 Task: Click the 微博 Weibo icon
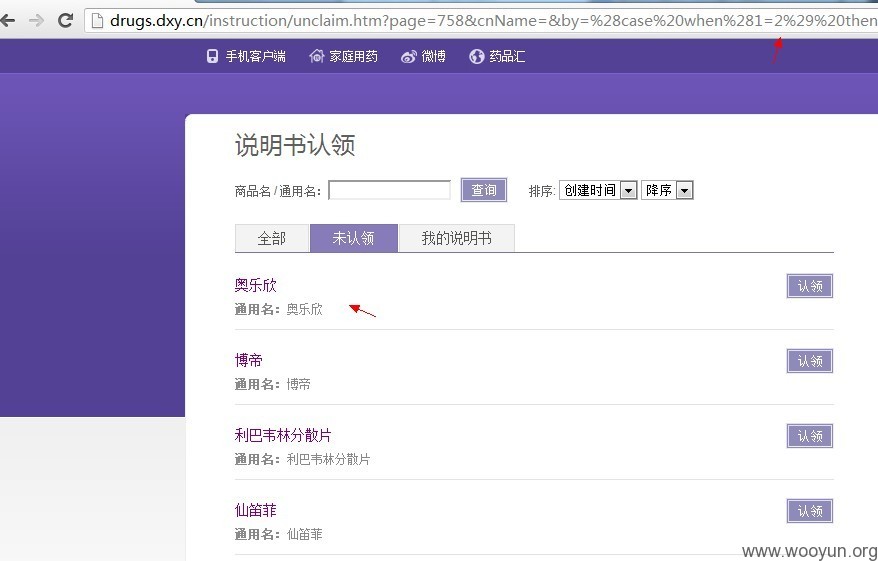coord(409,57)
